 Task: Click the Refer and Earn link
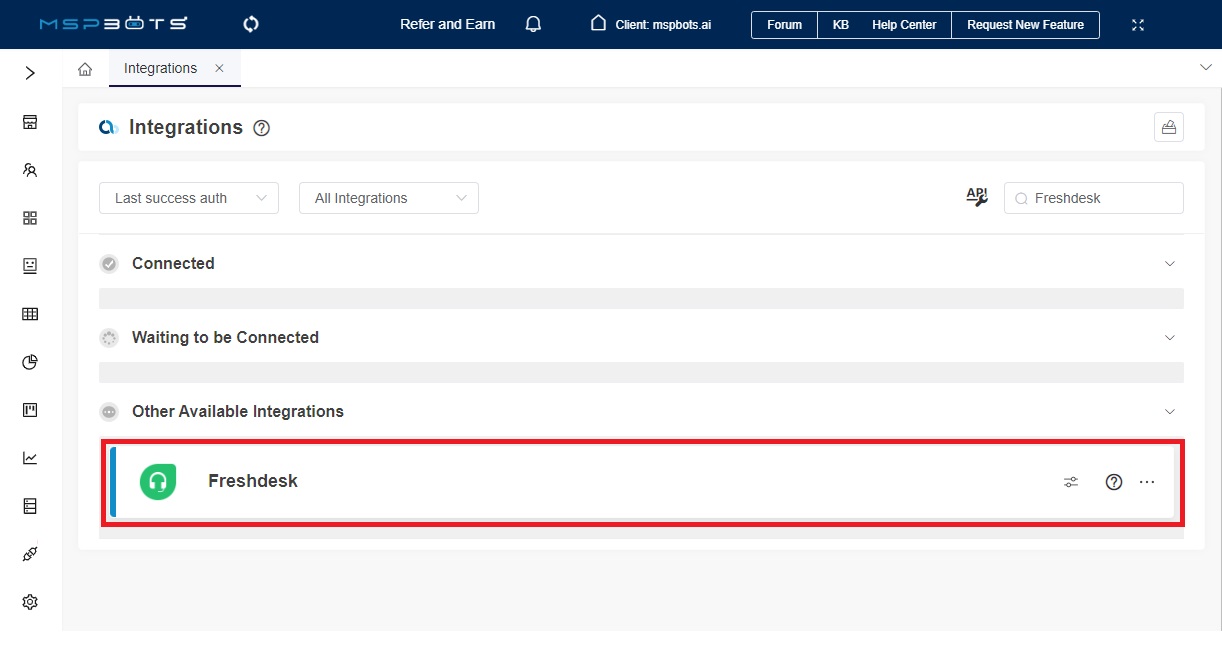point(447,24)
